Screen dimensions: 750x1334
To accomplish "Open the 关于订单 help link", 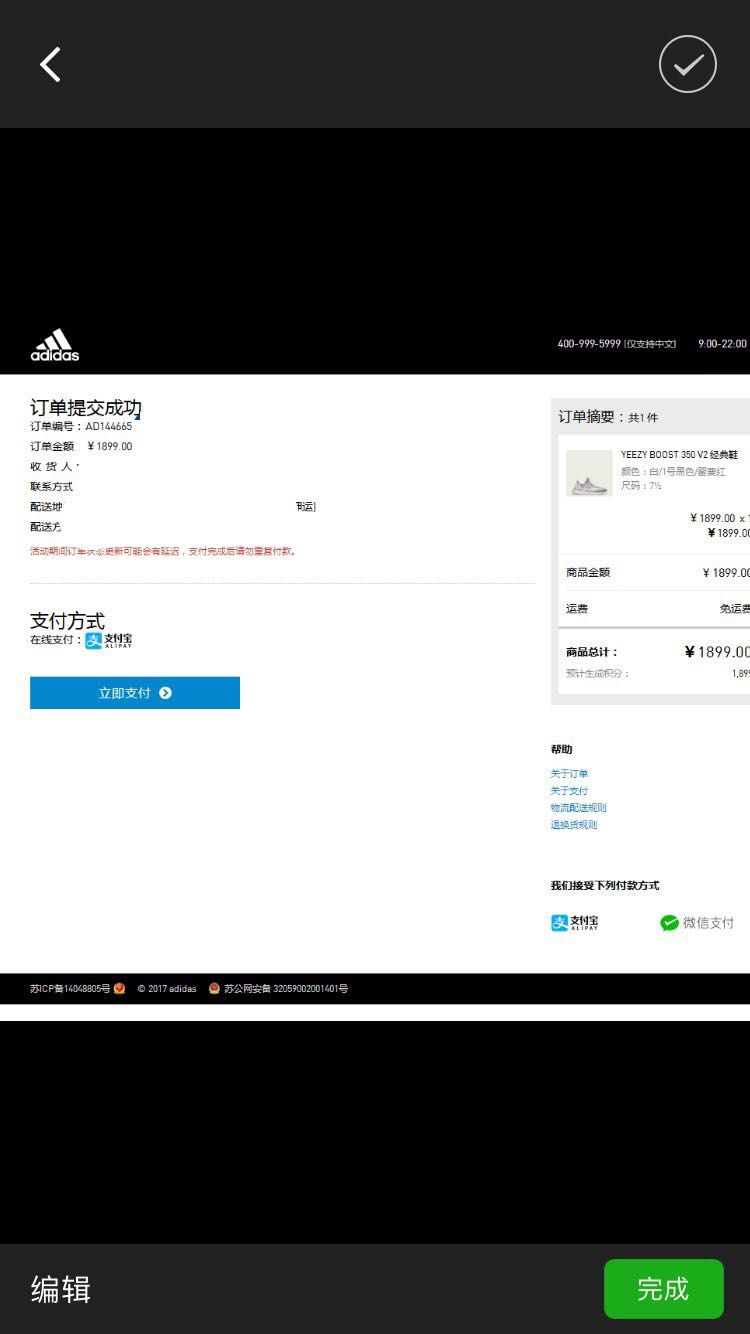I will coord(569,774).
